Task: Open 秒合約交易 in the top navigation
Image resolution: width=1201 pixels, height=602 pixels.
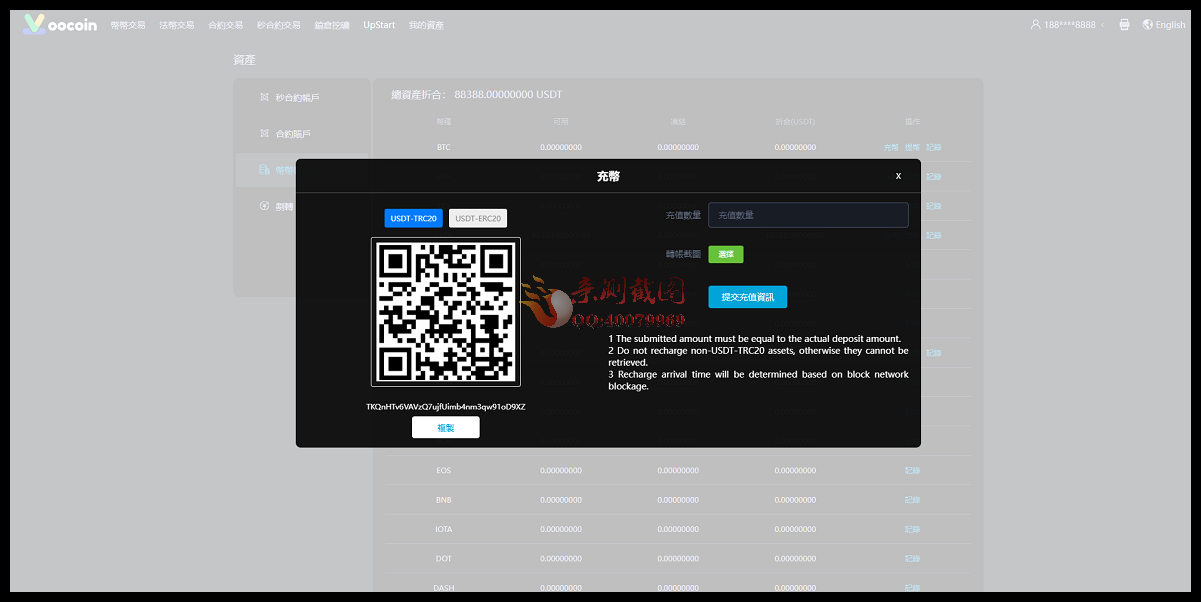Action: coord(279,25)
